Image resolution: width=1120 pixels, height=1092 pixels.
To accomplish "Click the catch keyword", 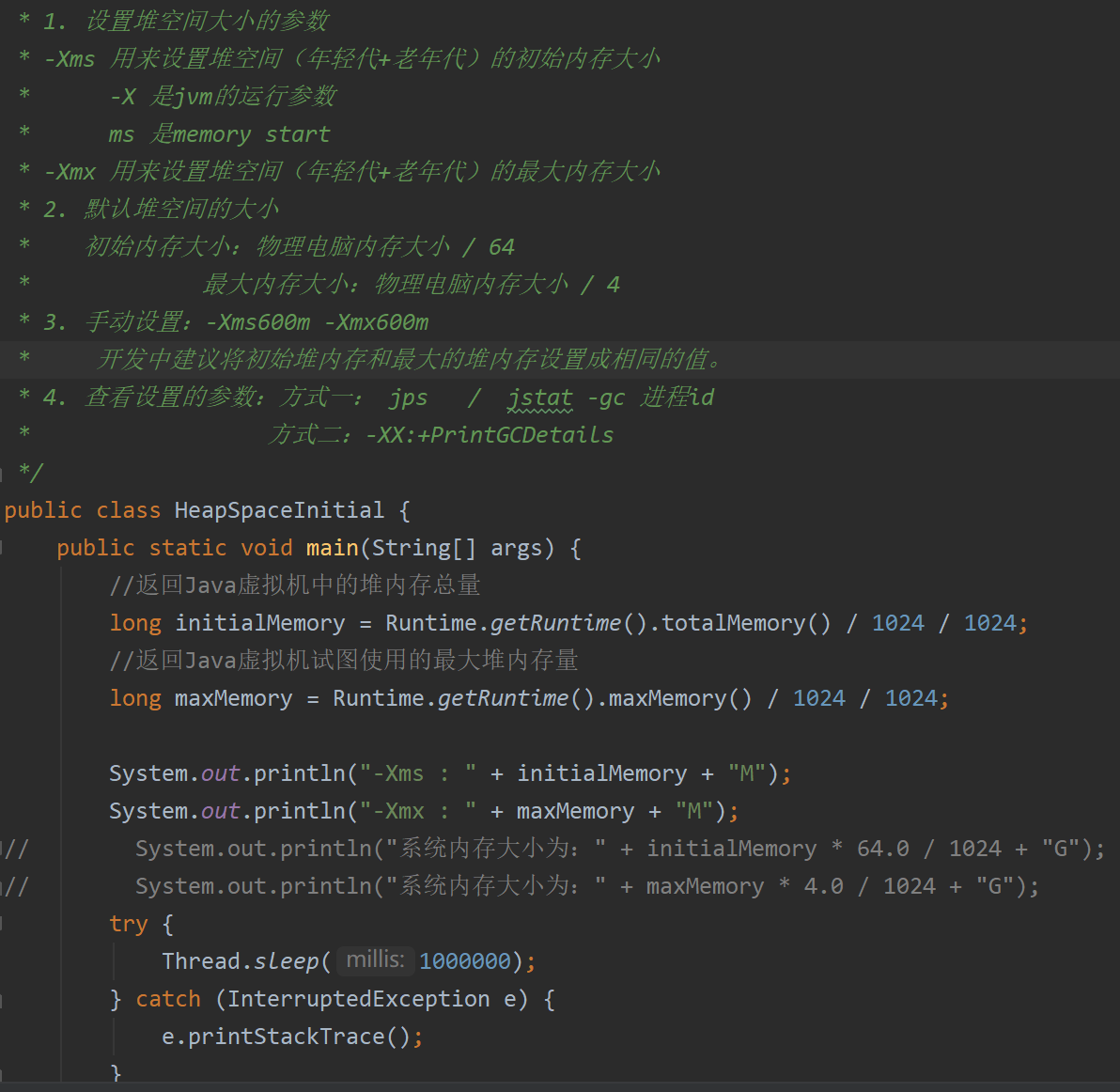I will 168,999.
